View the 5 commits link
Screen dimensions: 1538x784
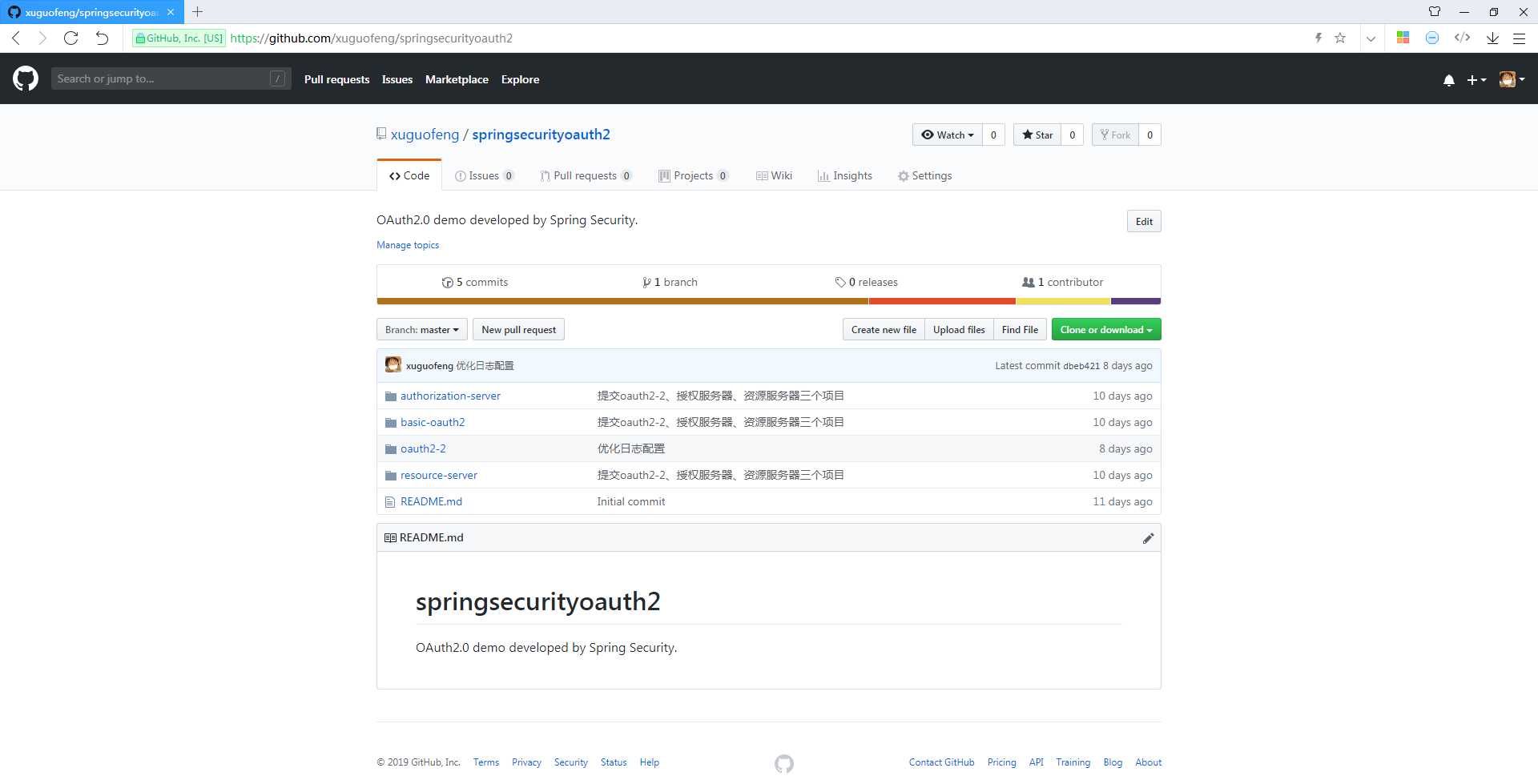tap(475, 282)
